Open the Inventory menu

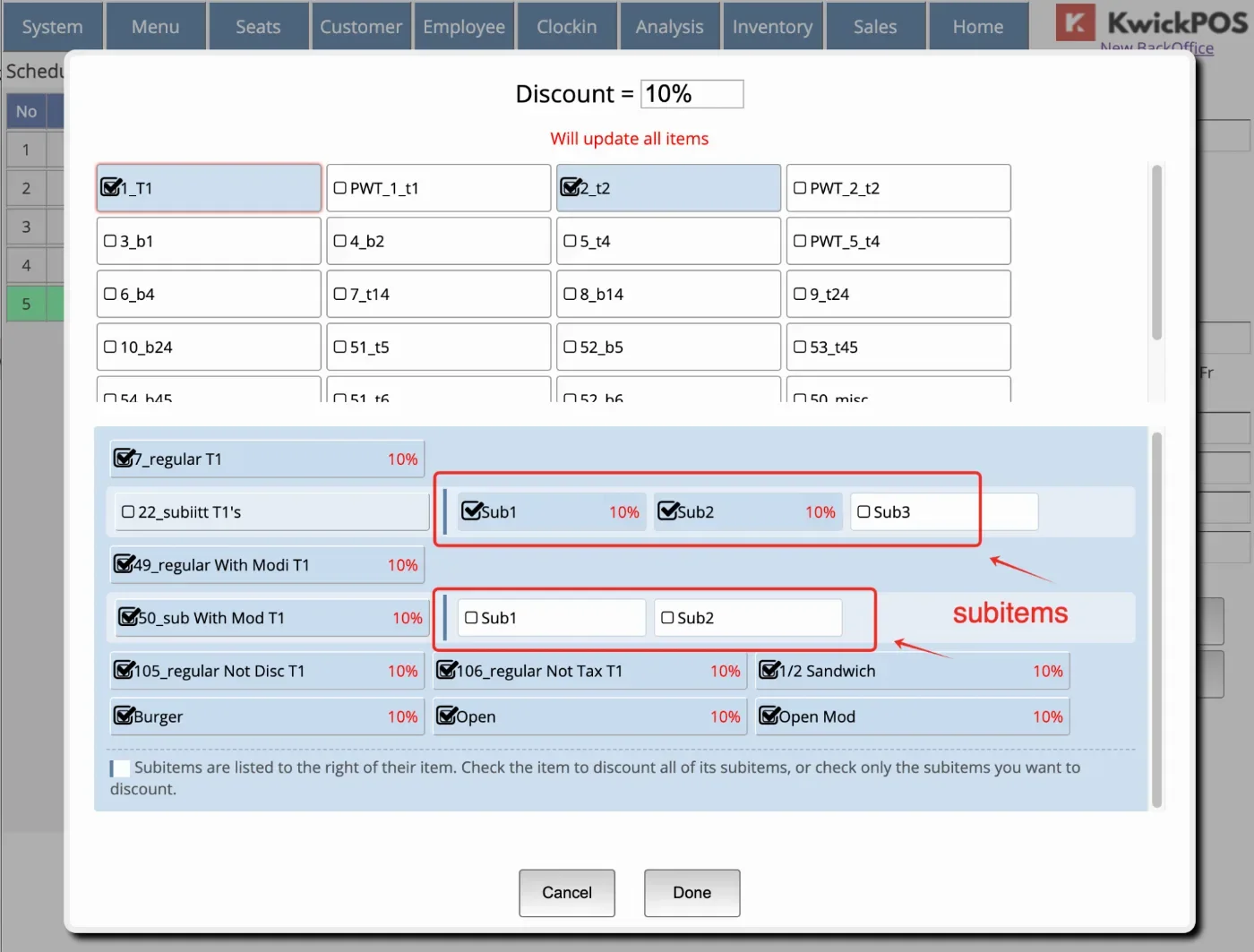pos(773,27)
